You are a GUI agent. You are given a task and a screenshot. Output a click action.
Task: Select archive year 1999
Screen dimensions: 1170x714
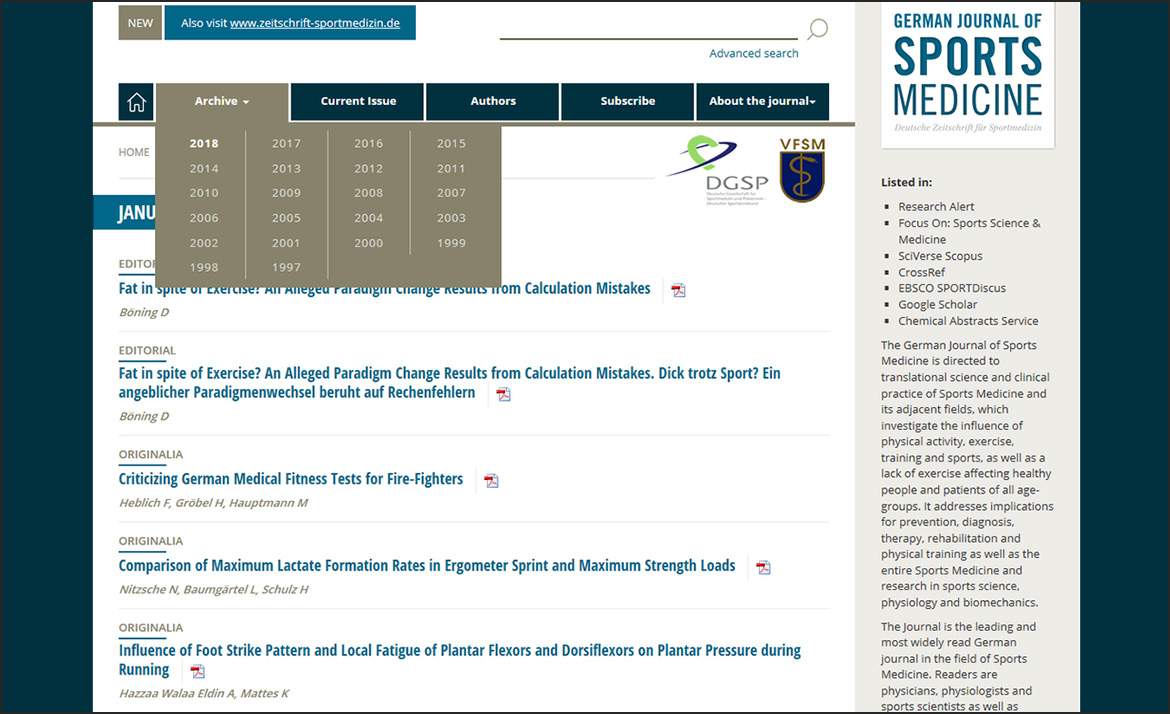[x=451, y=243]
